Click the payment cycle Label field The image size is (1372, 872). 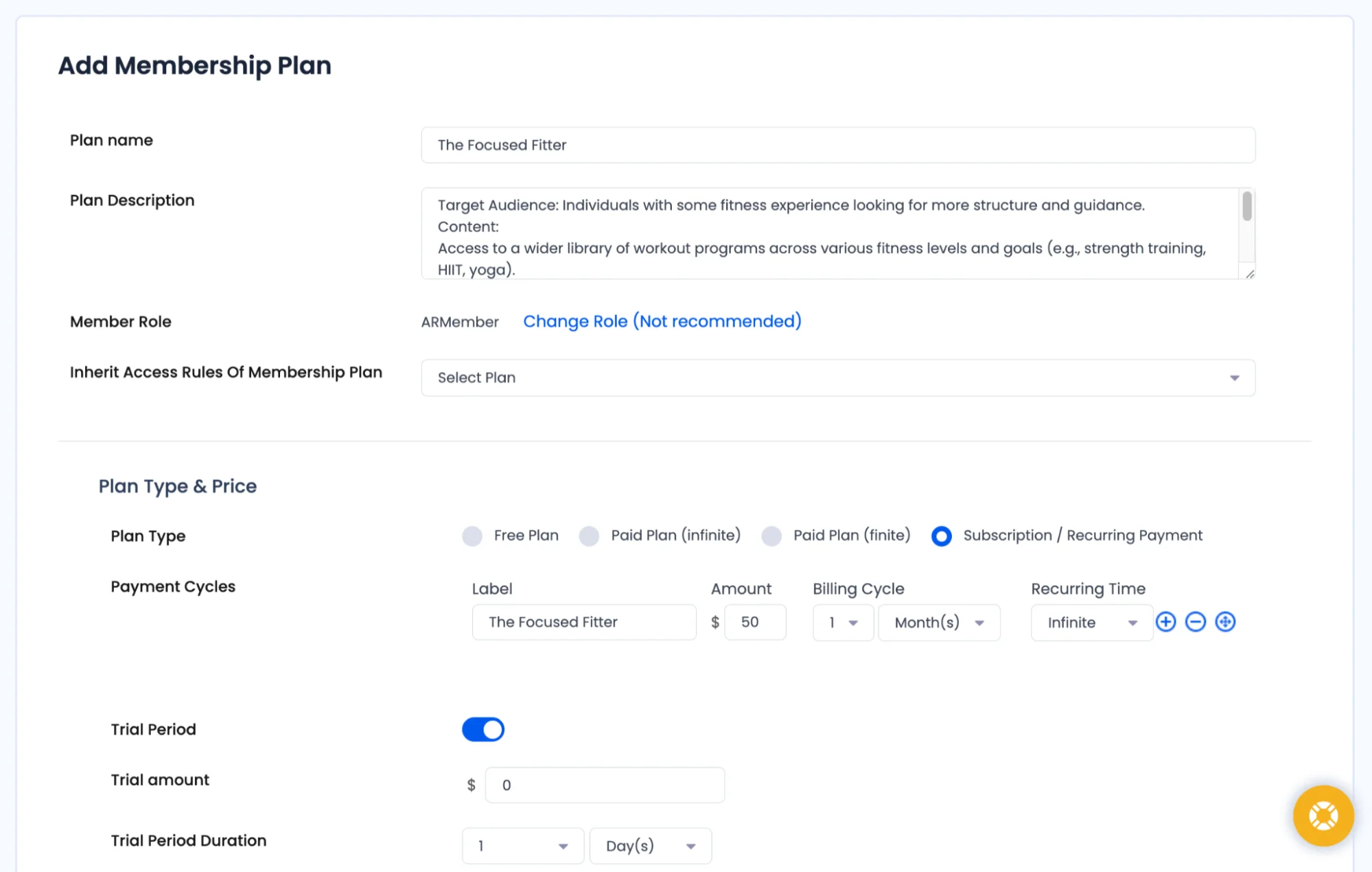584,622
